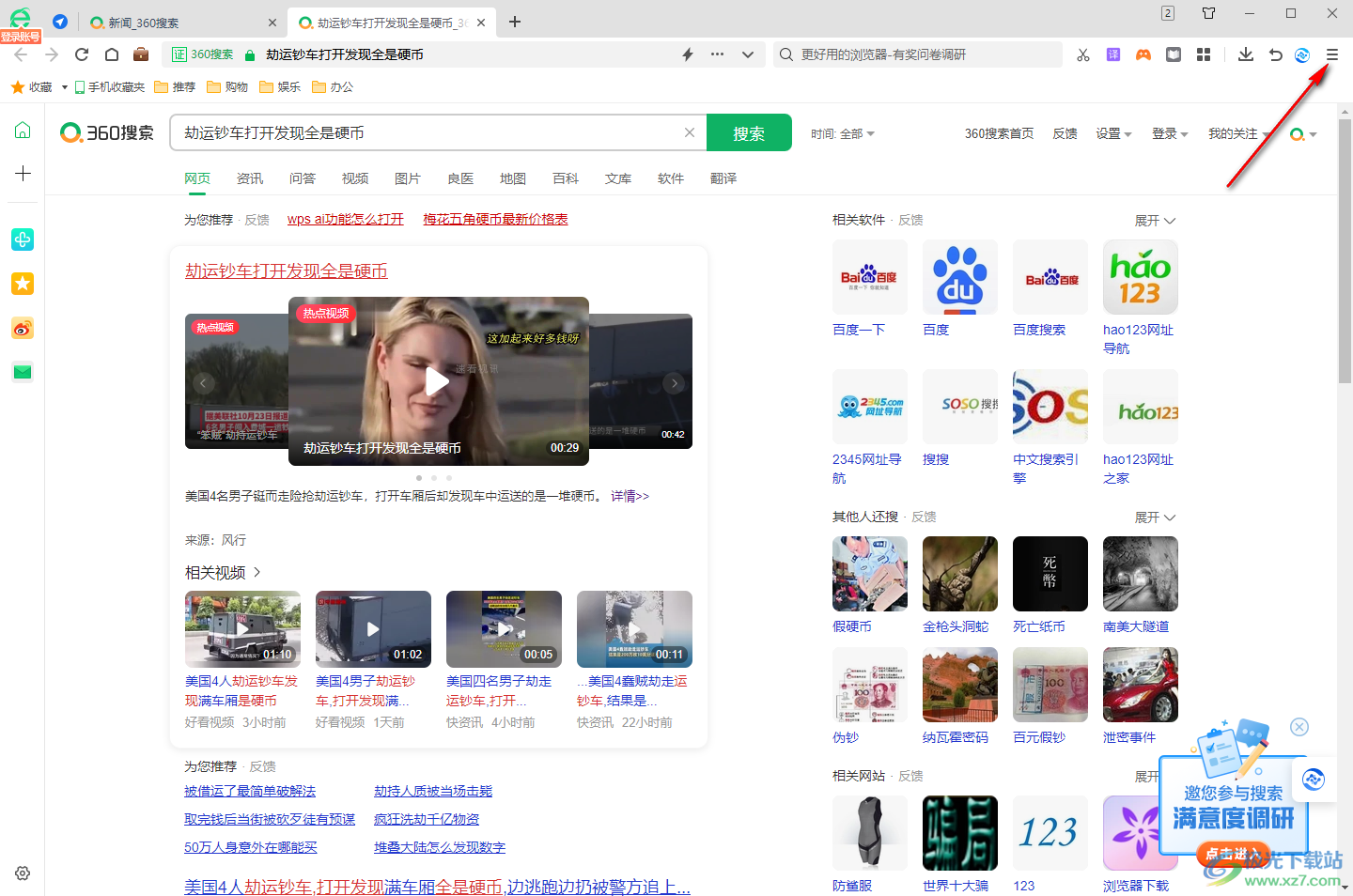Open the extensions grid icon

[1204, 54]
